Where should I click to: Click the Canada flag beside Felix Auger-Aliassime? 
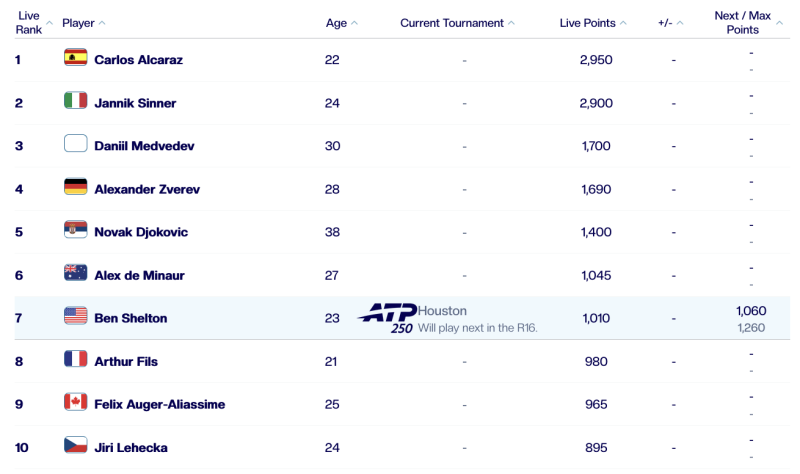point(76,402)
